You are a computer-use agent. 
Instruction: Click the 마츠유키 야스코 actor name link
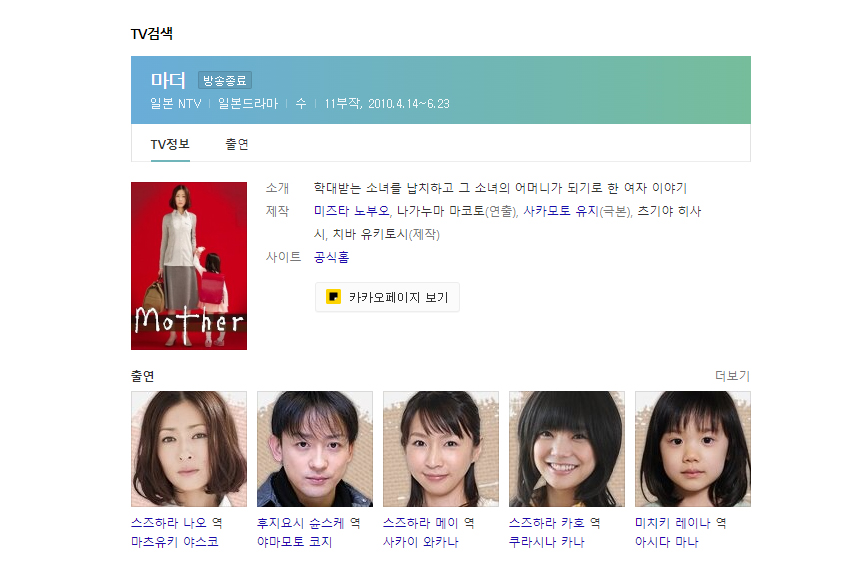tap(175, 542)
